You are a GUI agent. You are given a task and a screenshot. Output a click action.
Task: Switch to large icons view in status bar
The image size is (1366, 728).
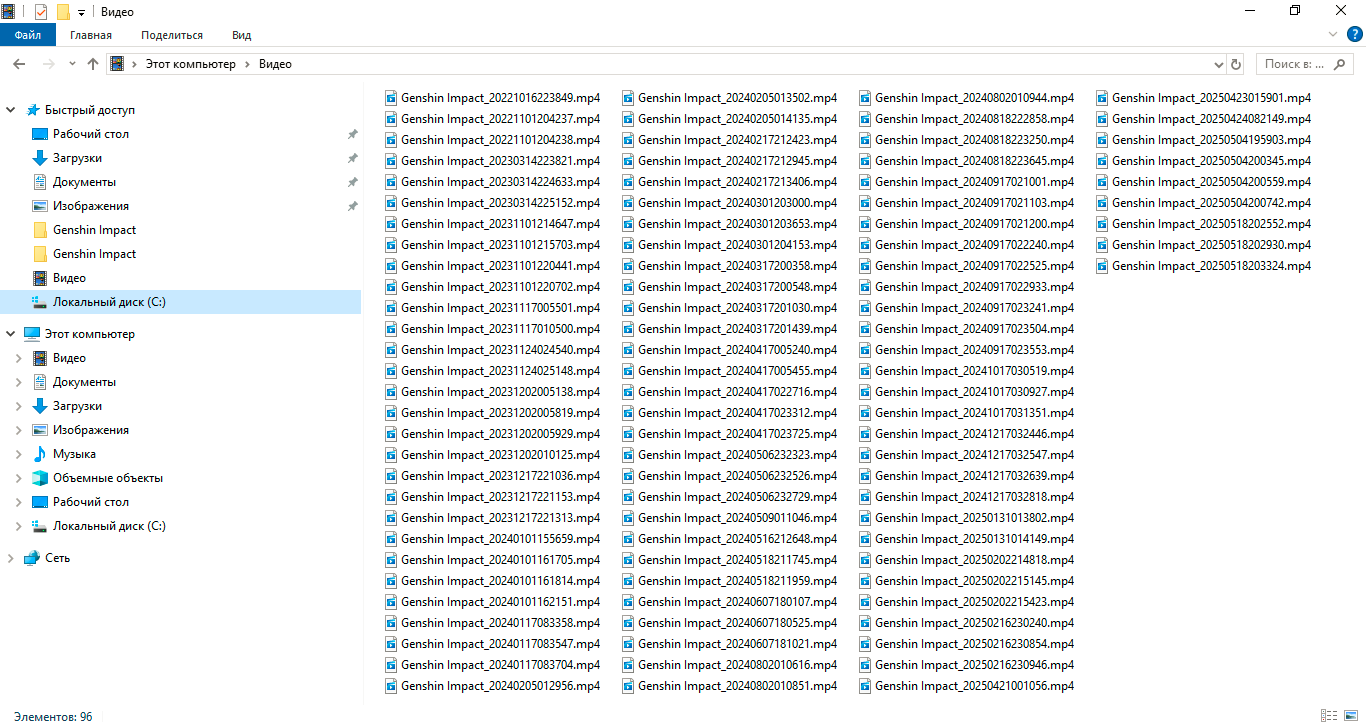click(x=1349, y=716)
